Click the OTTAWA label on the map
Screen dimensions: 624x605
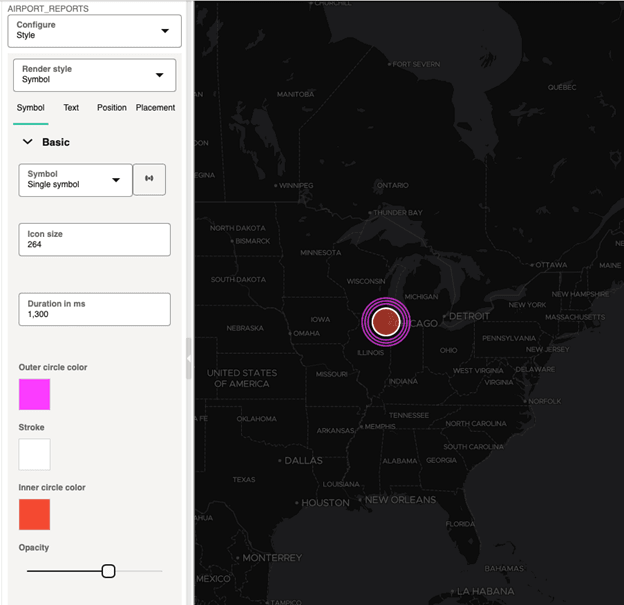(551, 265)
